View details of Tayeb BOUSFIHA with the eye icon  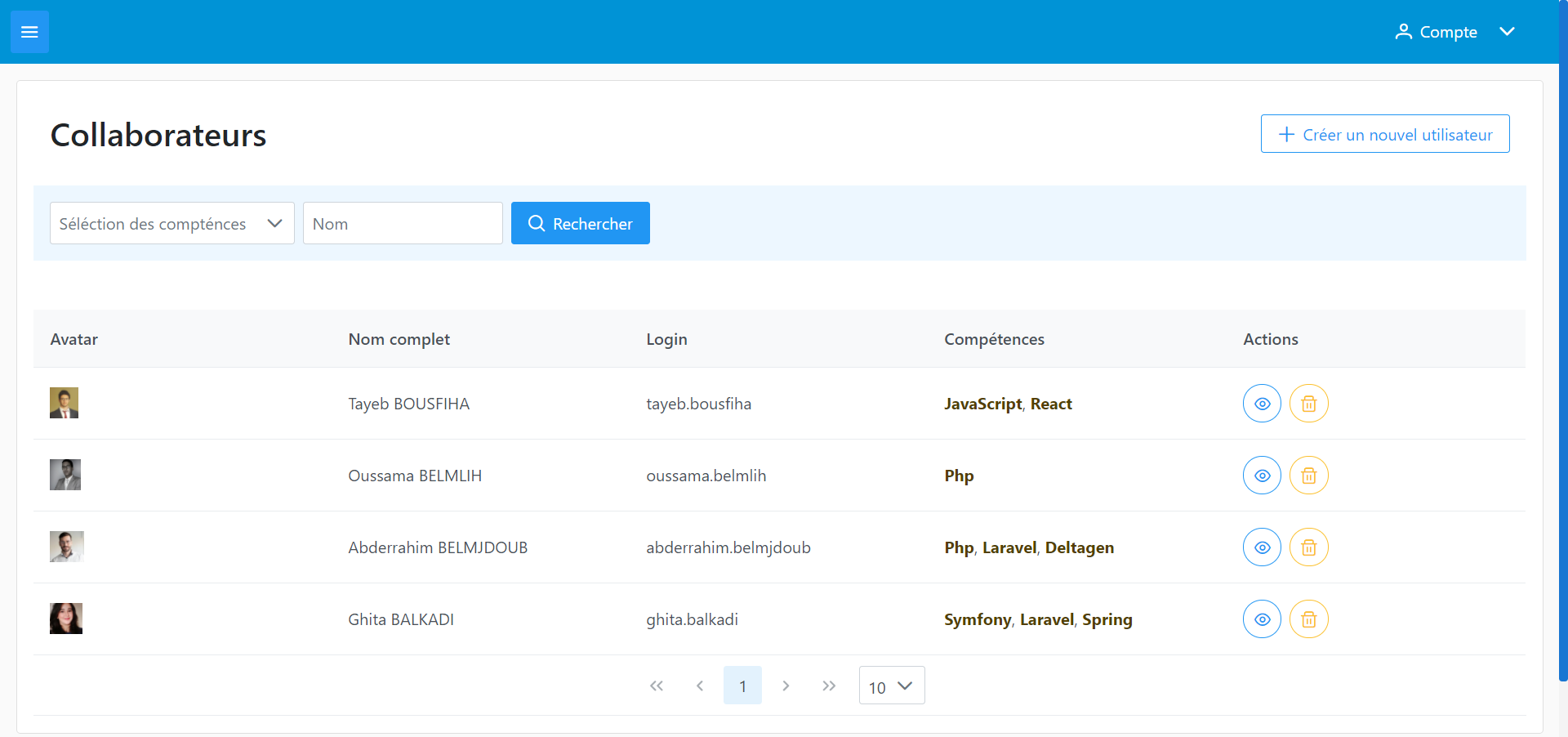(1262, 403)
